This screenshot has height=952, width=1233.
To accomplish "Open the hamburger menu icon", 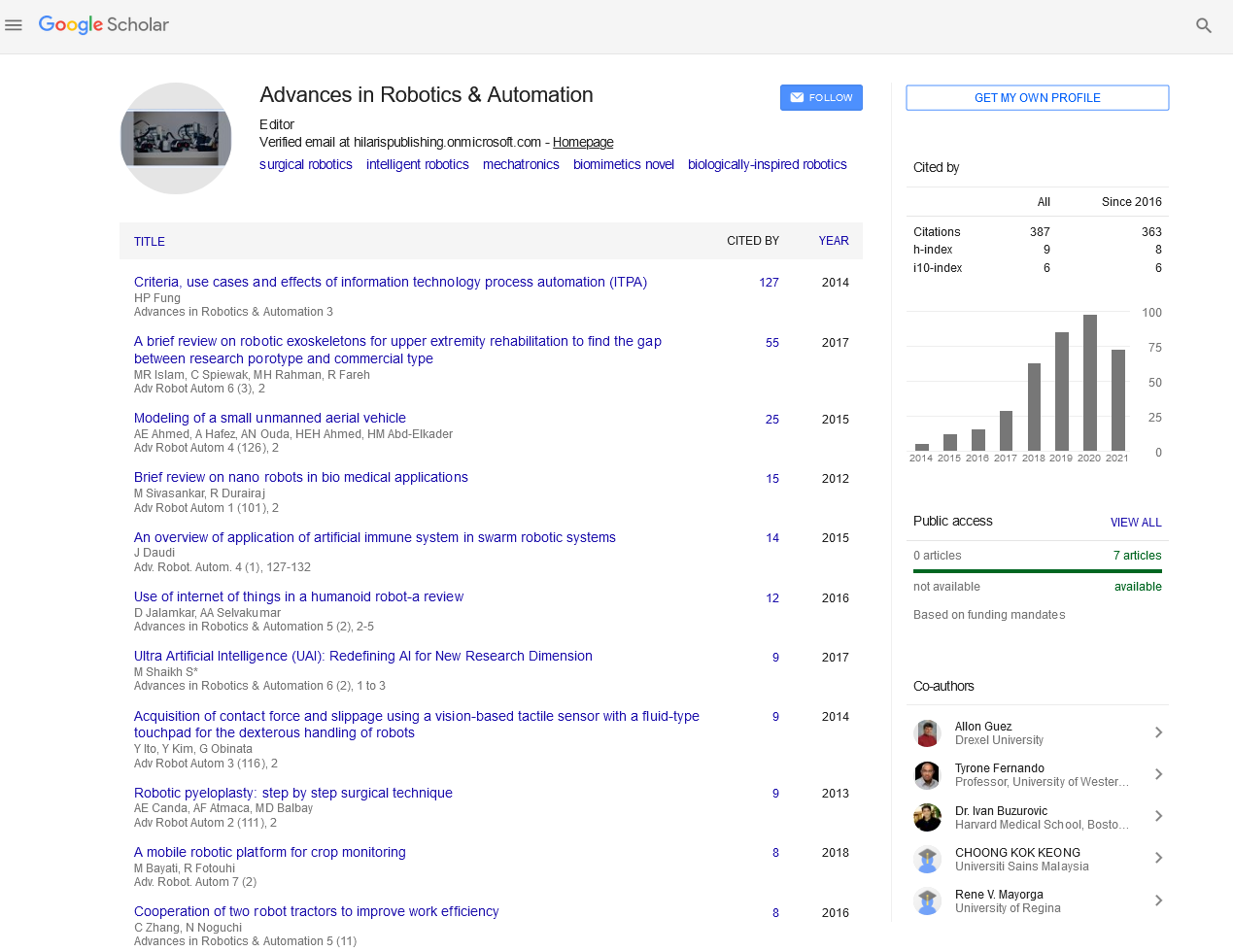I will coord(14,25).
